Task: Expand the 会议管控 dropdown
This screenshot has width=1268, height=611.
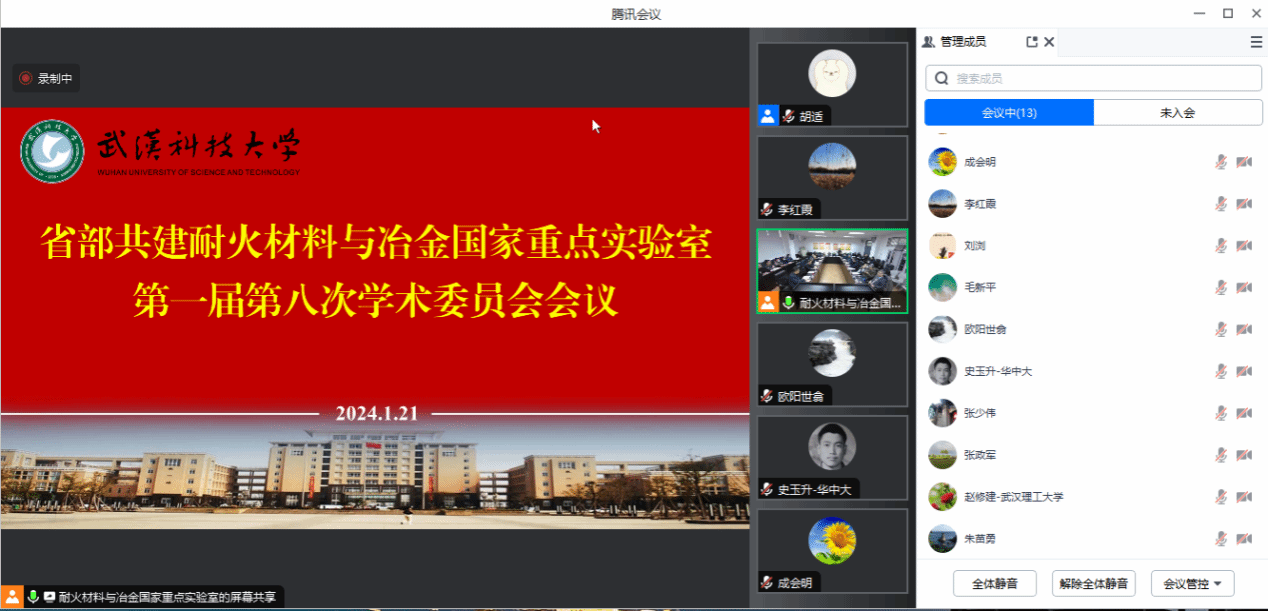Action: click(x=1192, y=584)
